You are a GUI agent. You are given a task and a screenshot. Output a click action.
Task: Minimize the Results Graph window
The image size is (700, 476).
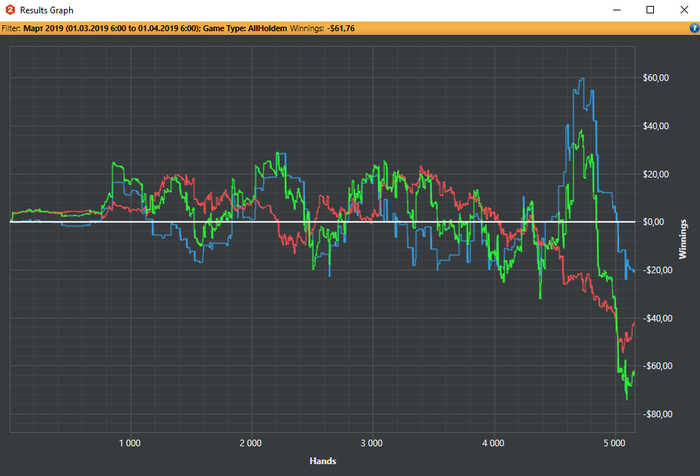(617, 10)
